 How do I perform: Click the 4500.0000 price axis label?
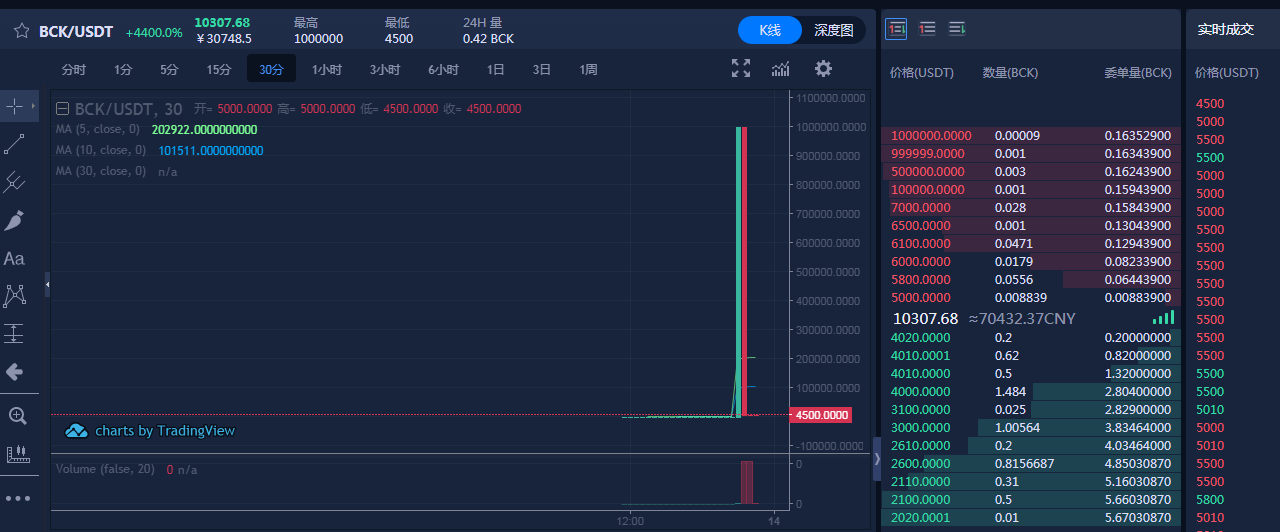tap(821, 415)
